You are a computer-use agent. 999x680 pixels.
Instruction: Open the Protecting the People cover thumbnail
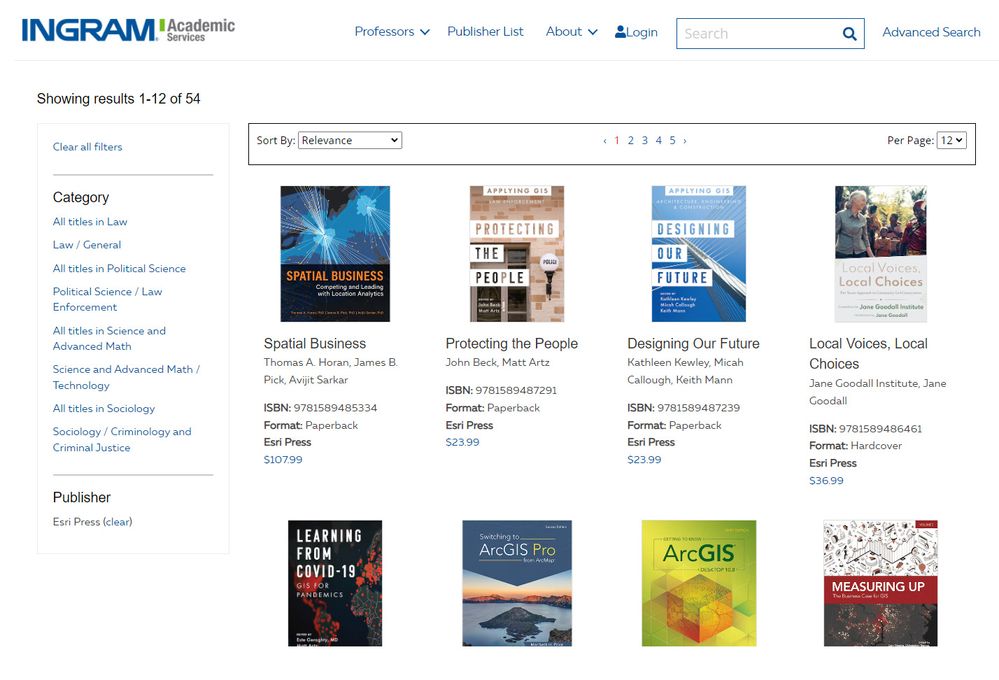pos(516,253)
